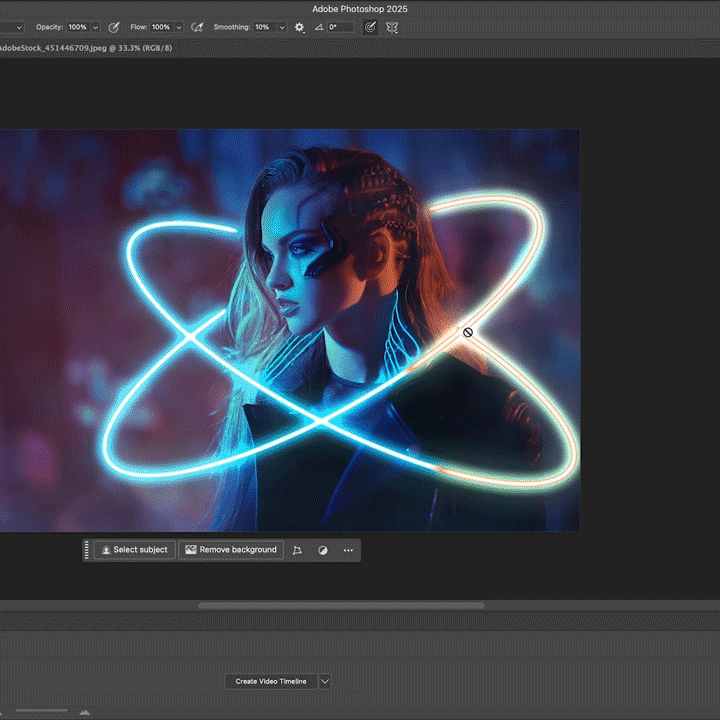Open the transform image icon in taskbar
Image resolution: width=720 pixels, height=720 pixels.
(297, 550)
